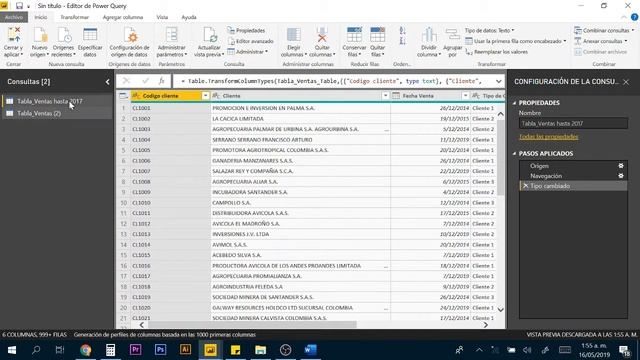Screen dimensions: 640x360
Task: Open Fecha Venta column filter dropdown
Action: pos(465,96)
